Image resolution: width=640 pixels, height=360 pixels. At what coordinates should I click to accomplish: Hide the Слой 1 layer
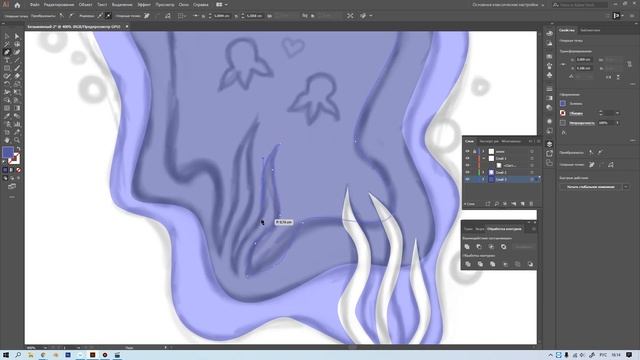(467, 158)
